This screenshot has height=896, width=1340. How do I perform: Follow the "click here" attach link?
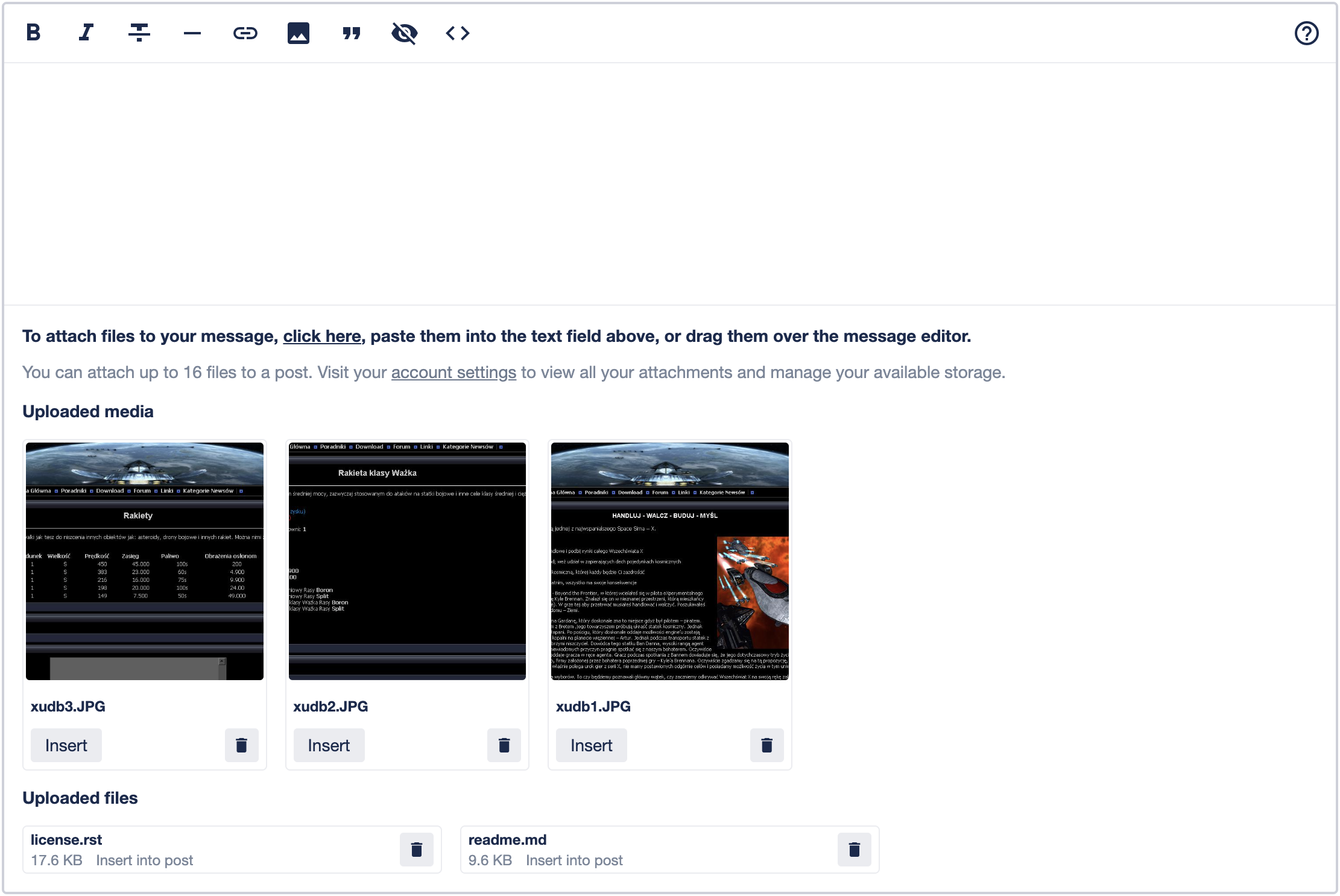[x=322, y=336]
